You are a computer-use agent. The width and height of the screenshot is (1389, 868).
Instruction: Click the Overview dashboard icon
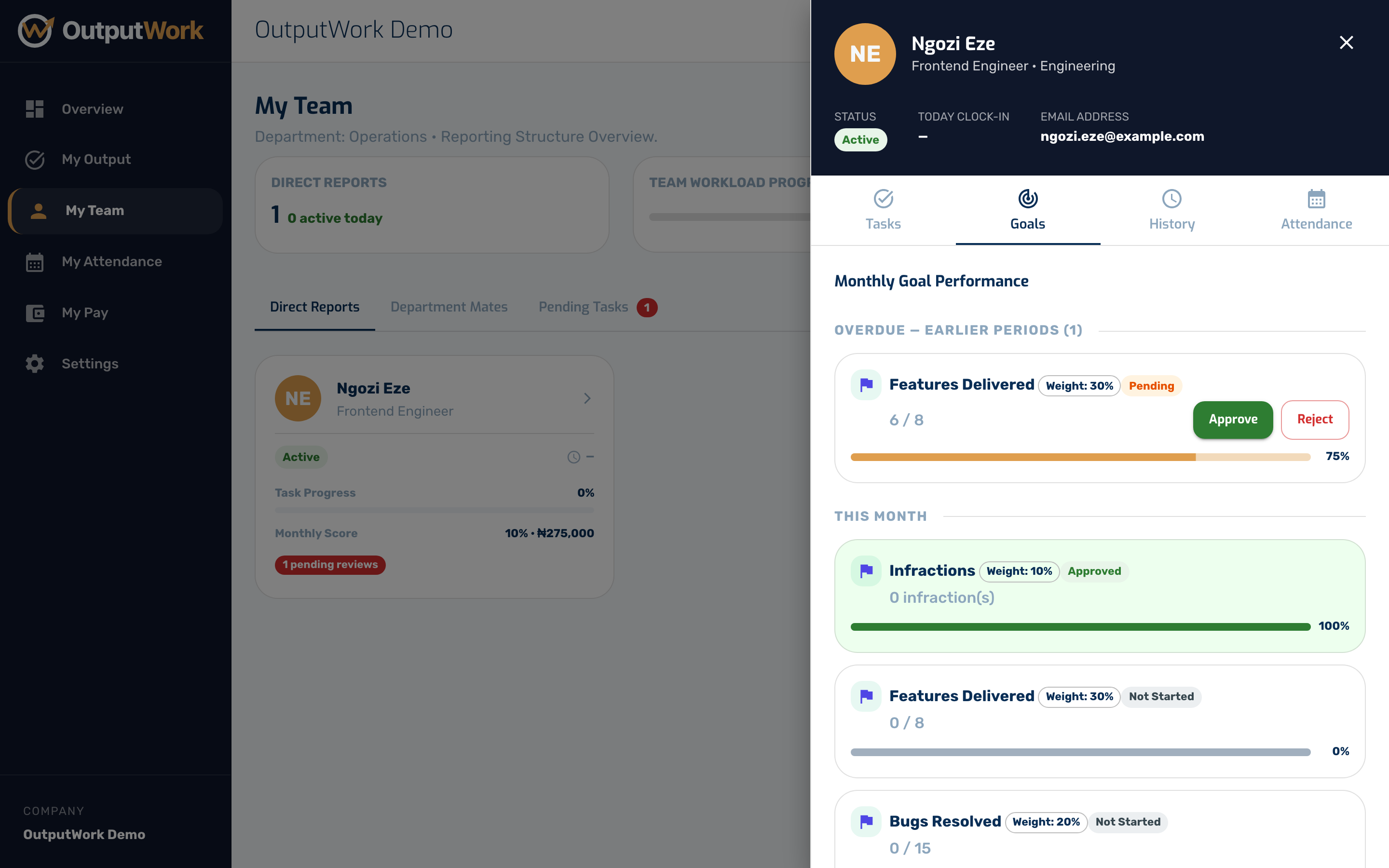pyautogui.click(x=34, y=109)
